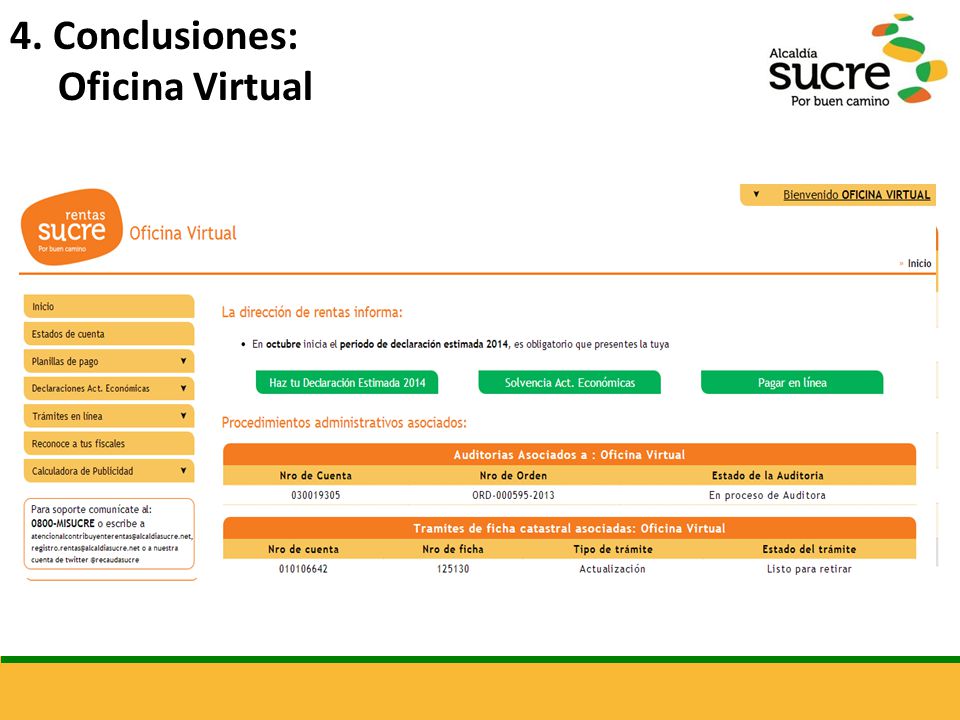Click the Auditorias Asociados table title
960x720 pixels.
[x=569, y=454]
